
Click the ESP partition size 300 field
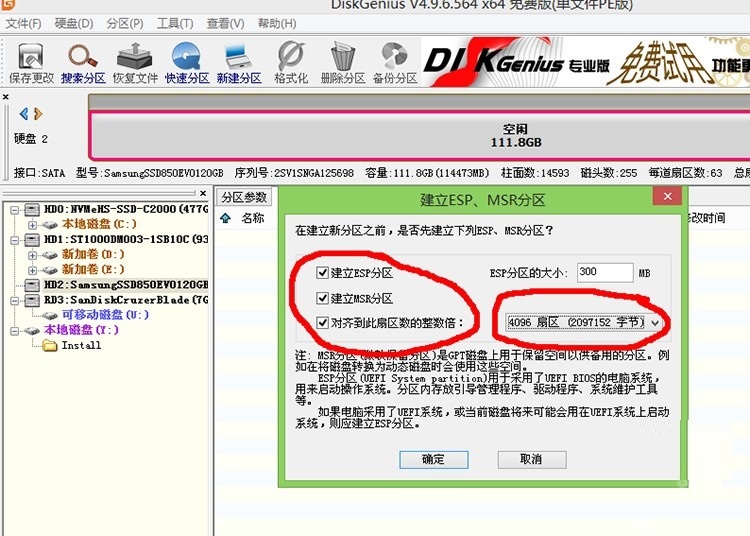605,273
